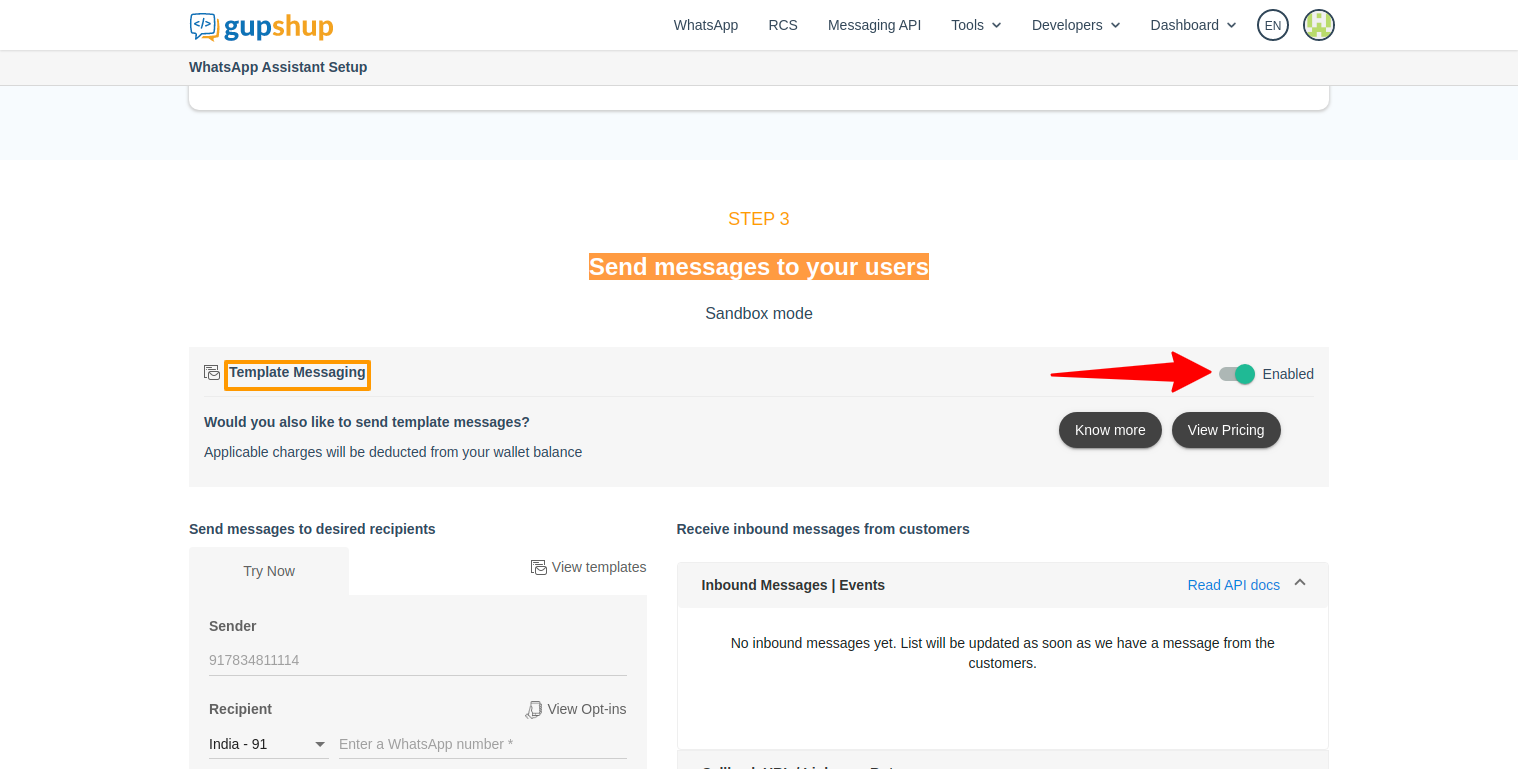Image resolution: width=1518 pixels, height=769 pixels.
Task: Go to RCS in the top navigation
Action: point(783,25)
